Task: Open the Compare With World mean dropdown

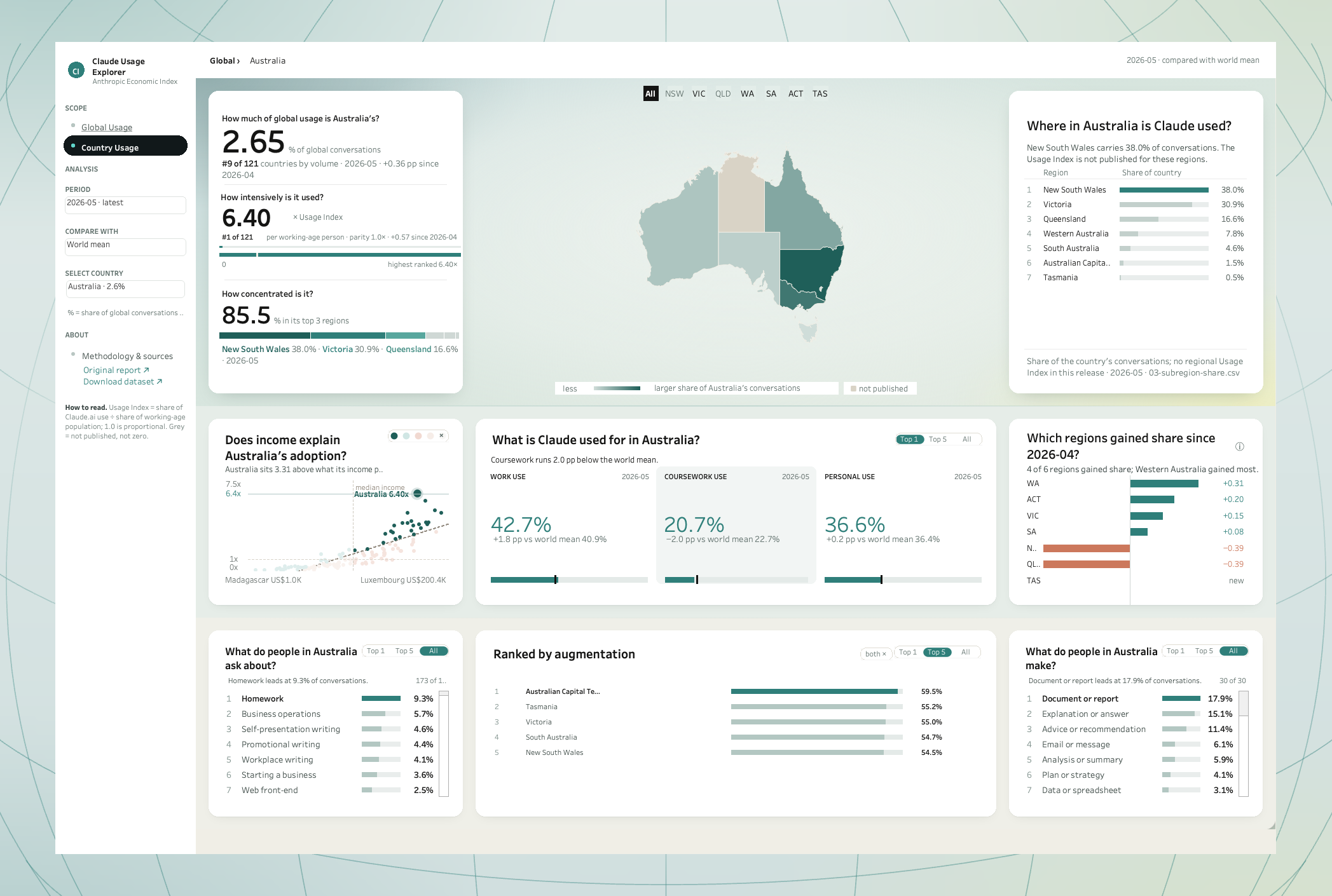Action: point(125,246)
